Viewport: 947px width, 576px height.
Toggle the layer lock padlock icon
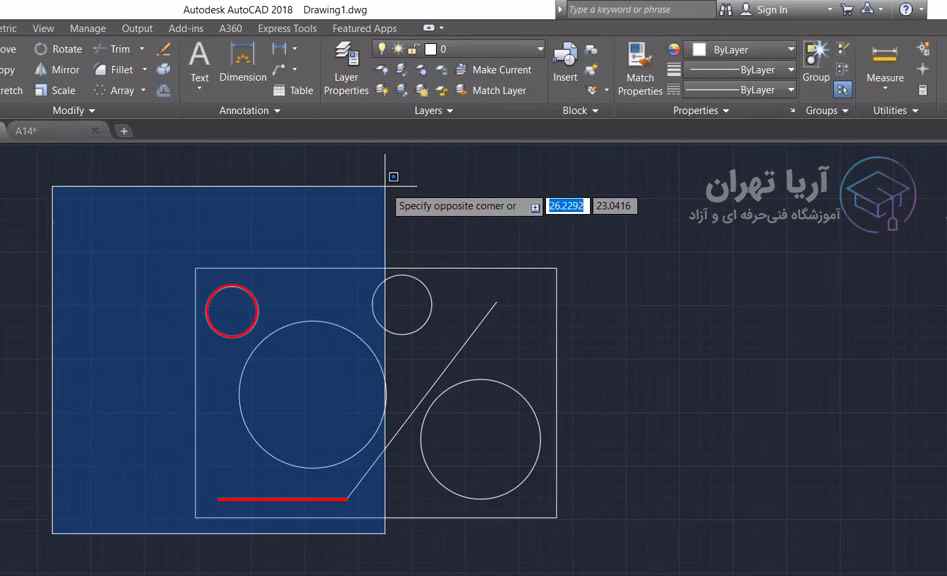tap(412, 49)
